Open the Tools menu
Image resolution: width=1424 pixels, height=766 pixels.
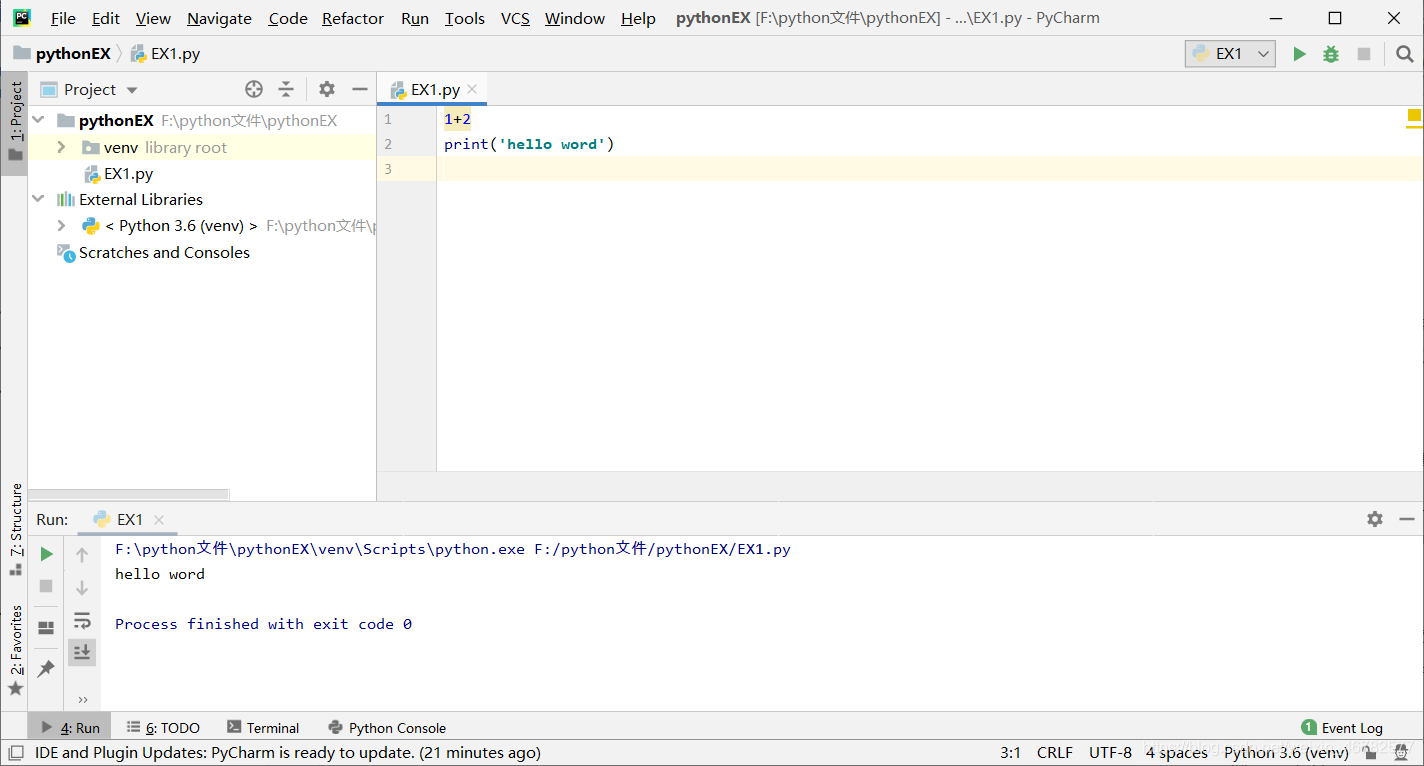tap(465, 18)
